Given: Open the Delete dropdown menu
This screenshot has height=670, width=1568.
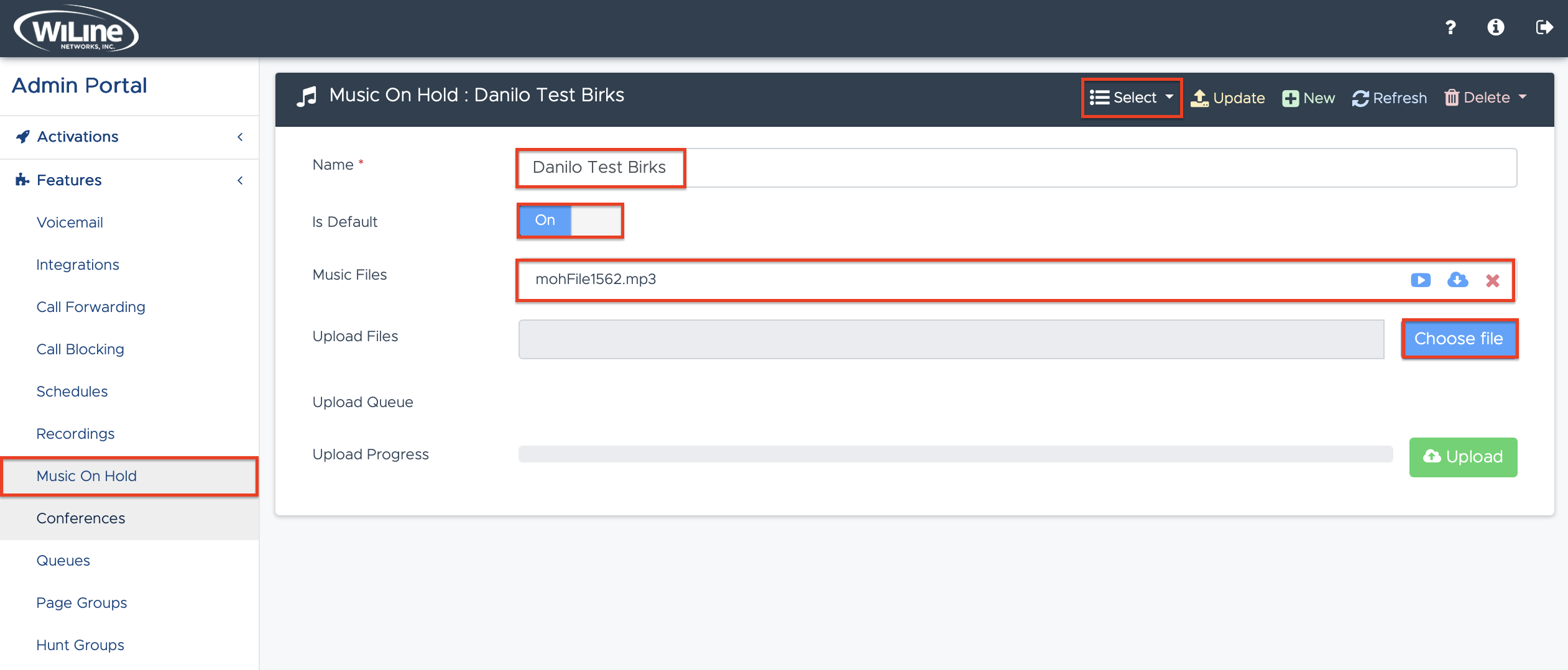Looking at the screenshot, I should (x=1485, y=98).
